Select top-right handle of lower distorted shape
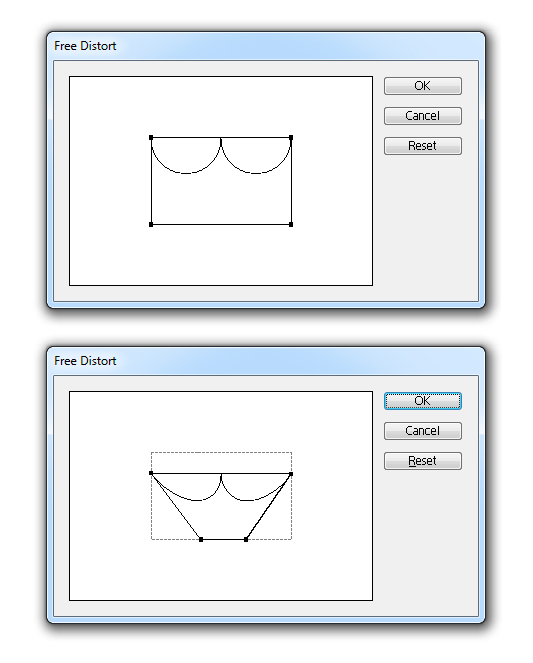The width and height of the screenshot is (533, 663). click(291, 474)
